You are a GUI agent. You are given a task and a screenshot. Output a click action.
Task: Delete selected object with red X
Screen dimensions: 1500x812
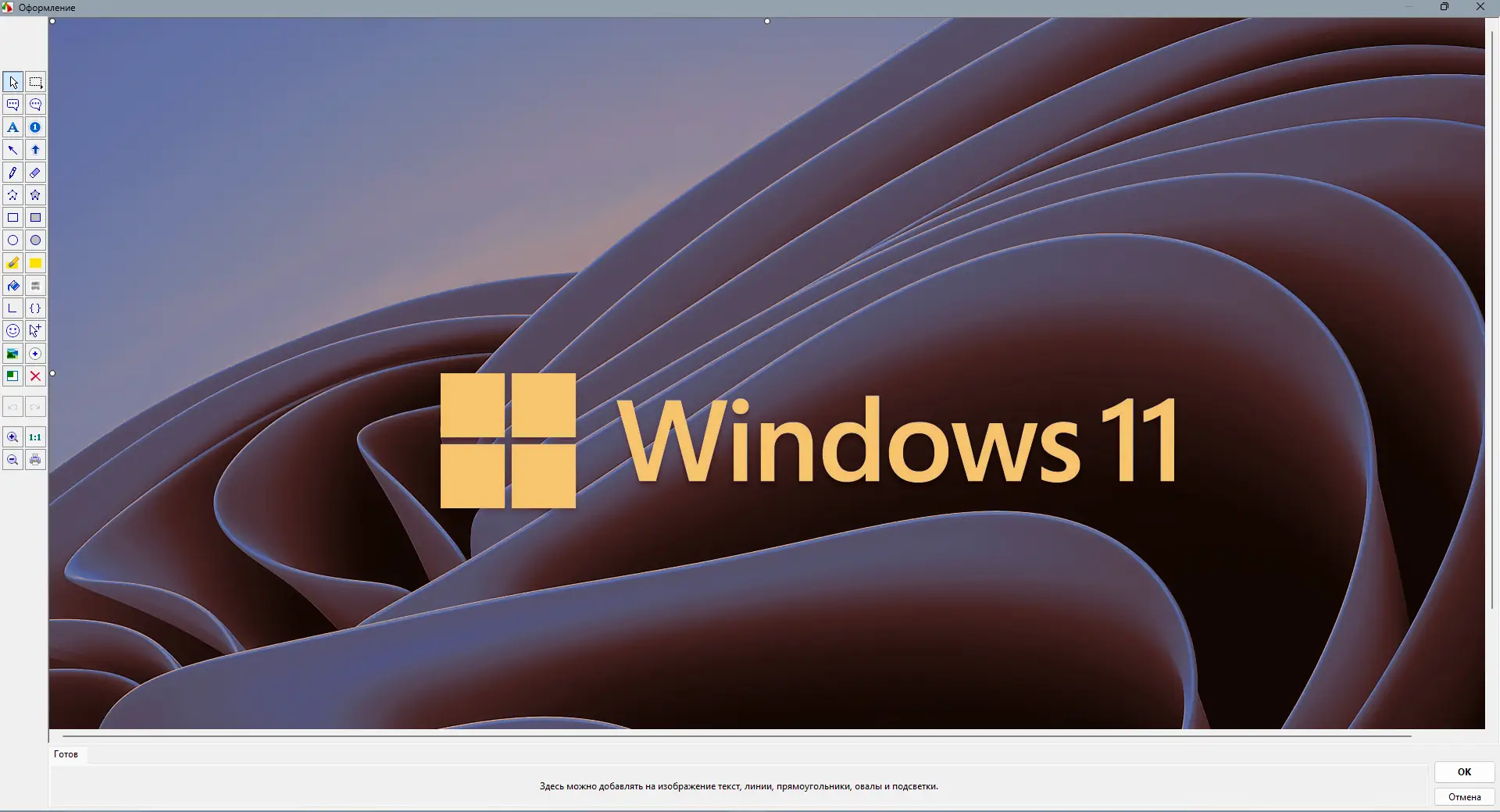tap(35, 376)
